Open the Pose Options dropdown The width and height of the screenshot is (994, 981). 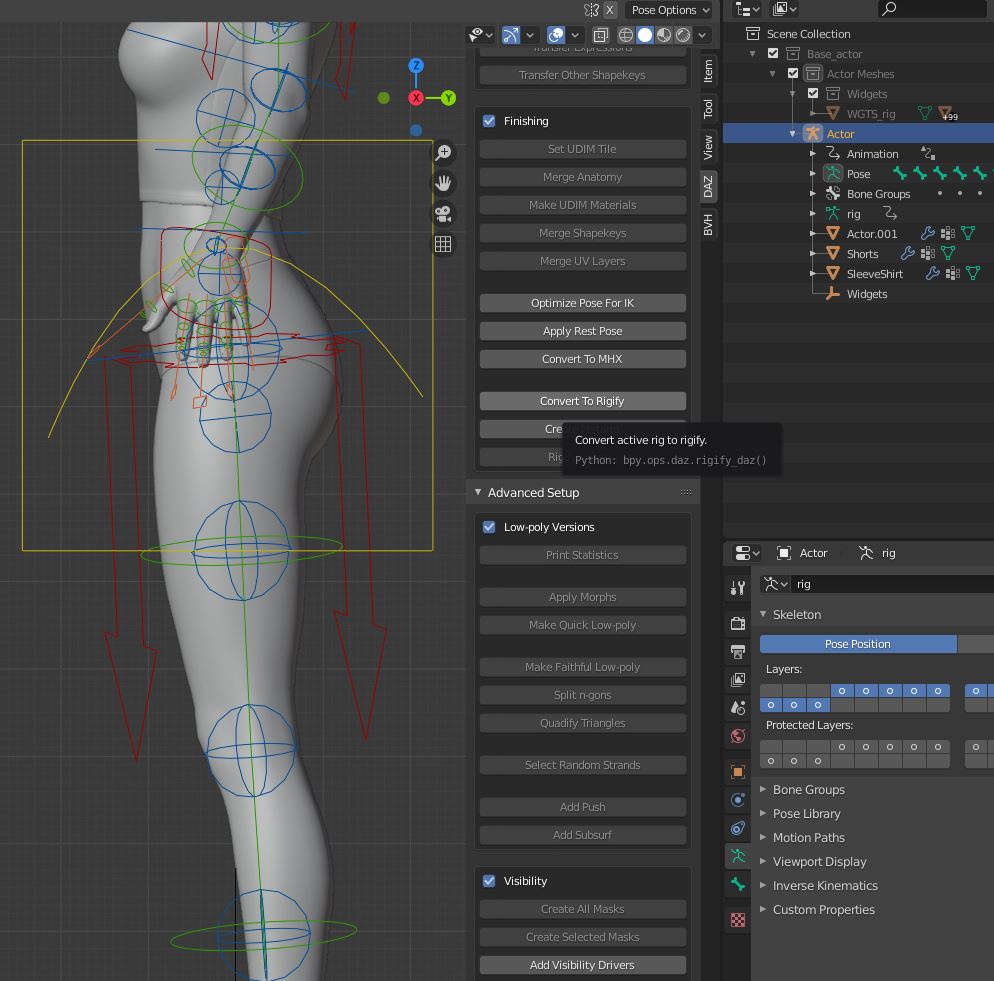[x=670, y=10]
